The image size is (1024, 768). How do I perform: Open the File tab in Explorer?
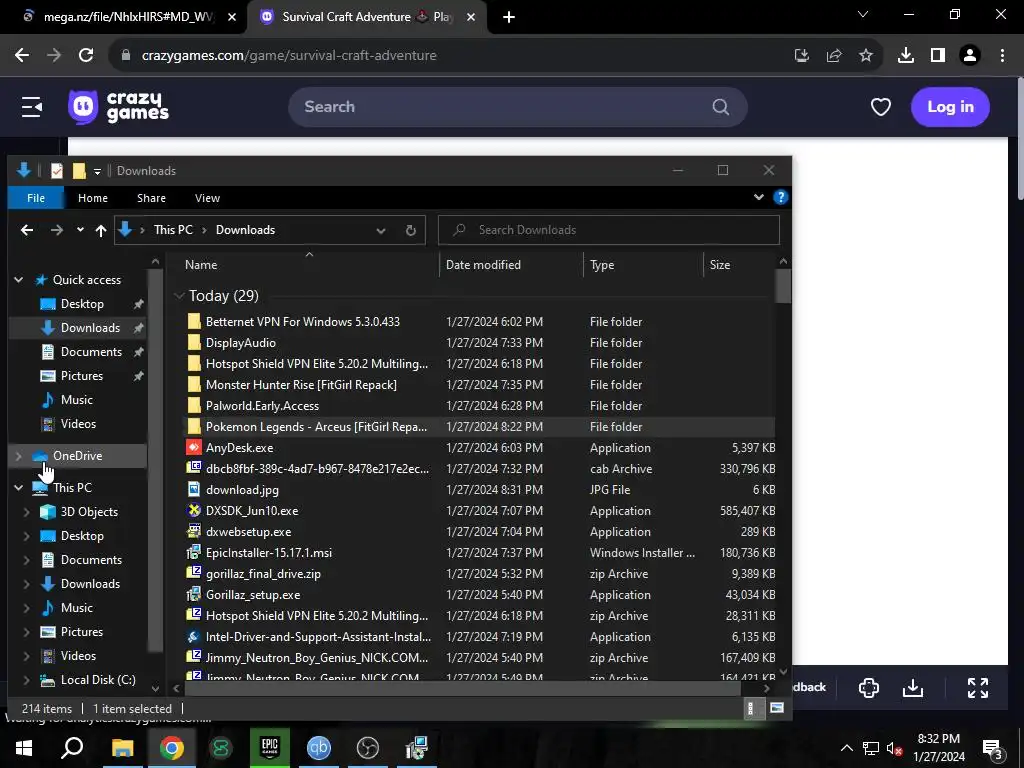click(x=36, y=198)
